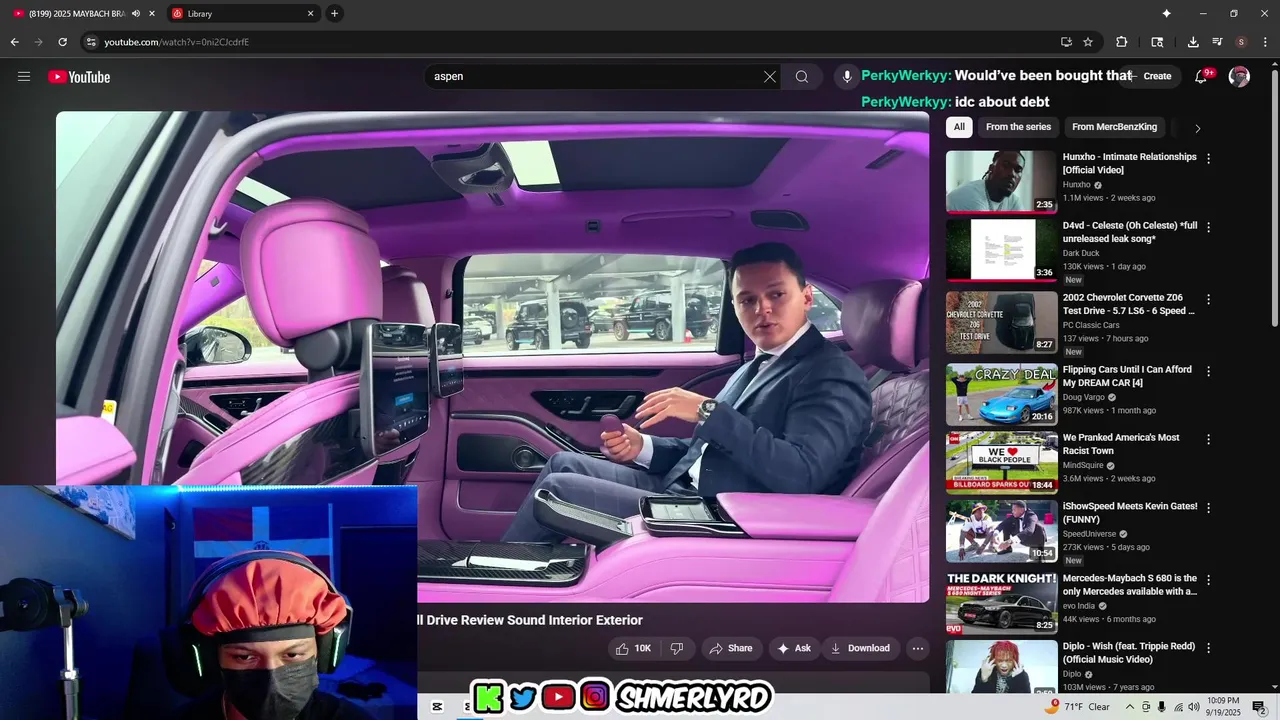The width and height of the screenshot is (1280, 720).
Task: Show hidden system tray icons
Action: tap(1130, 706)
